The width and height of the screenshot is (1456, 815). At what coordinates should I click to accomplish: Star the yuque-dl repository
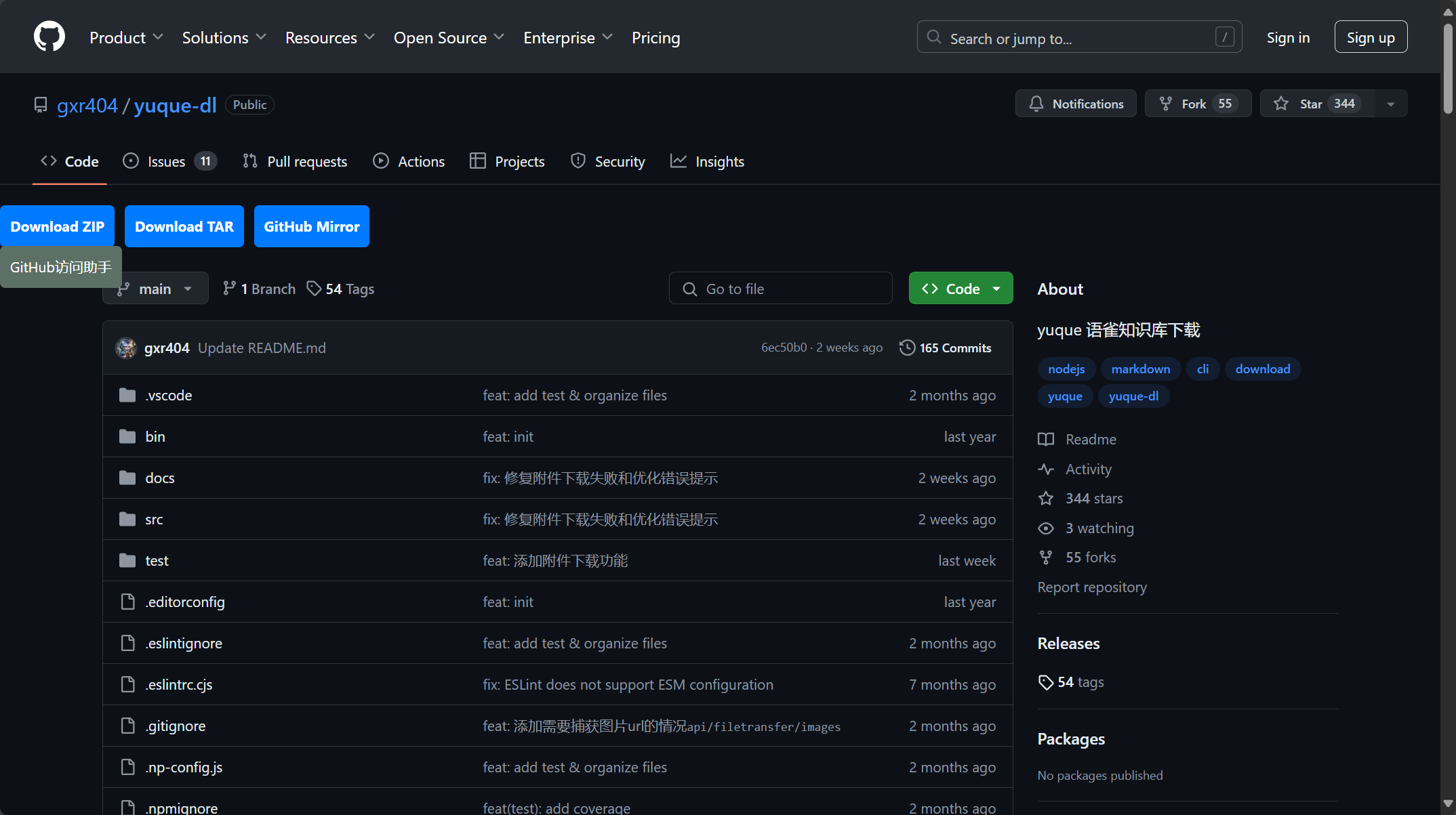(x=1310, y=104)
